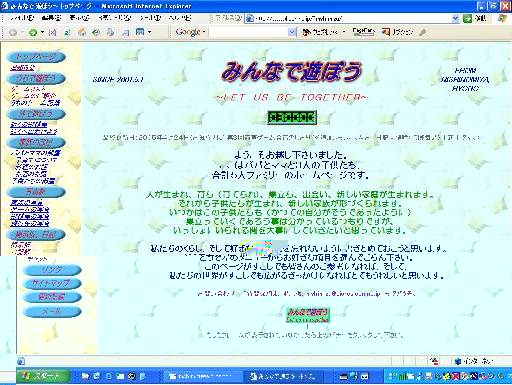Click the grey Back arrow icon
The width and height of the screenshot is (512, 385).
coord(13,32)
